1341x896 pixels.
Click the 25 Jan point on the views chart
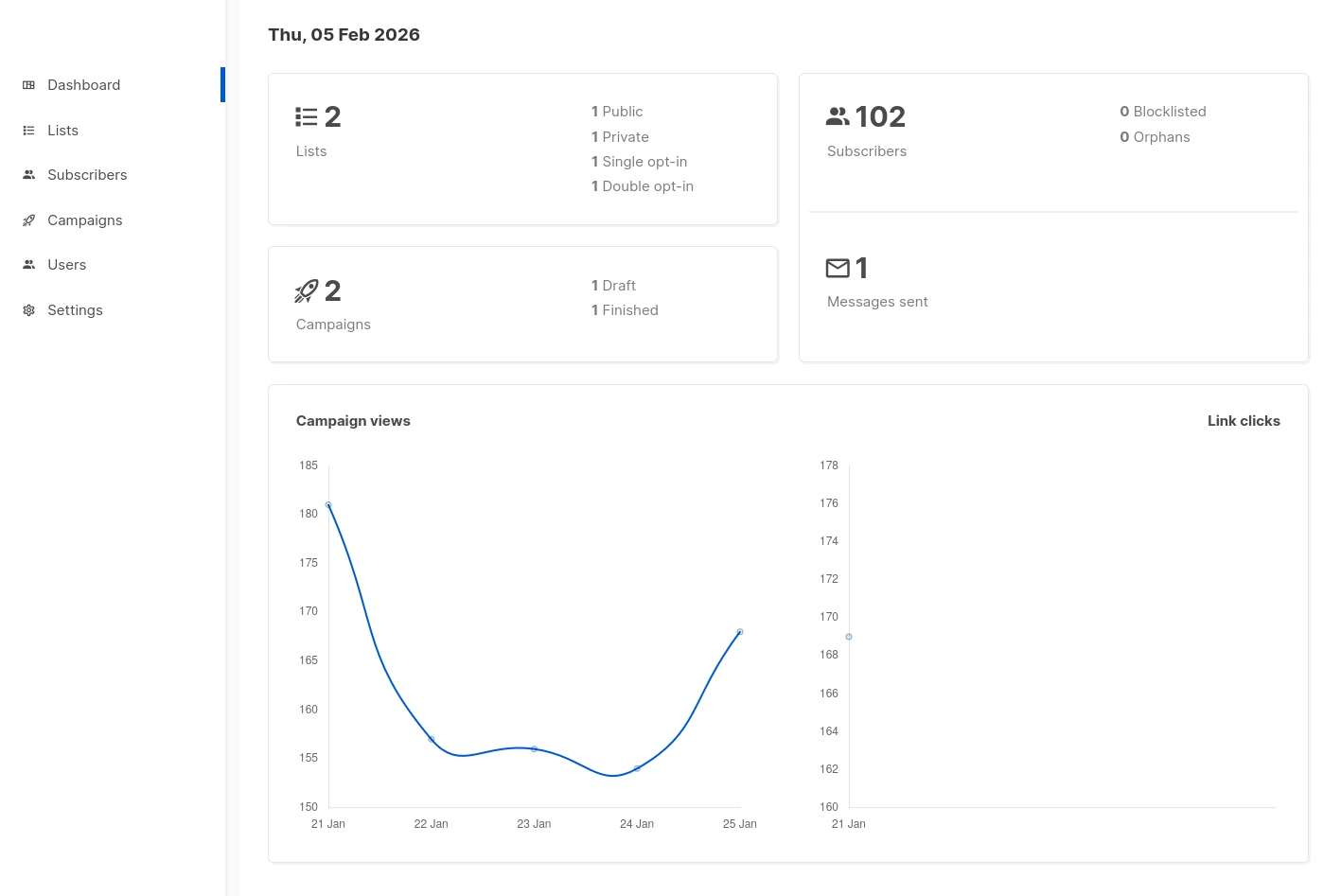(x=739, y=632)
